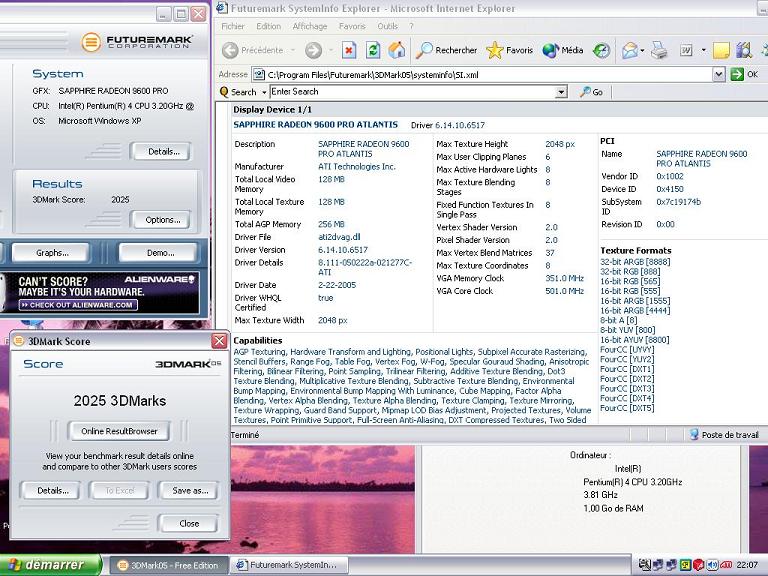Screen dimensions: 768x576
Task: Click the VGA Core Clock value 501.0 MHz
Action: (564, 291)
